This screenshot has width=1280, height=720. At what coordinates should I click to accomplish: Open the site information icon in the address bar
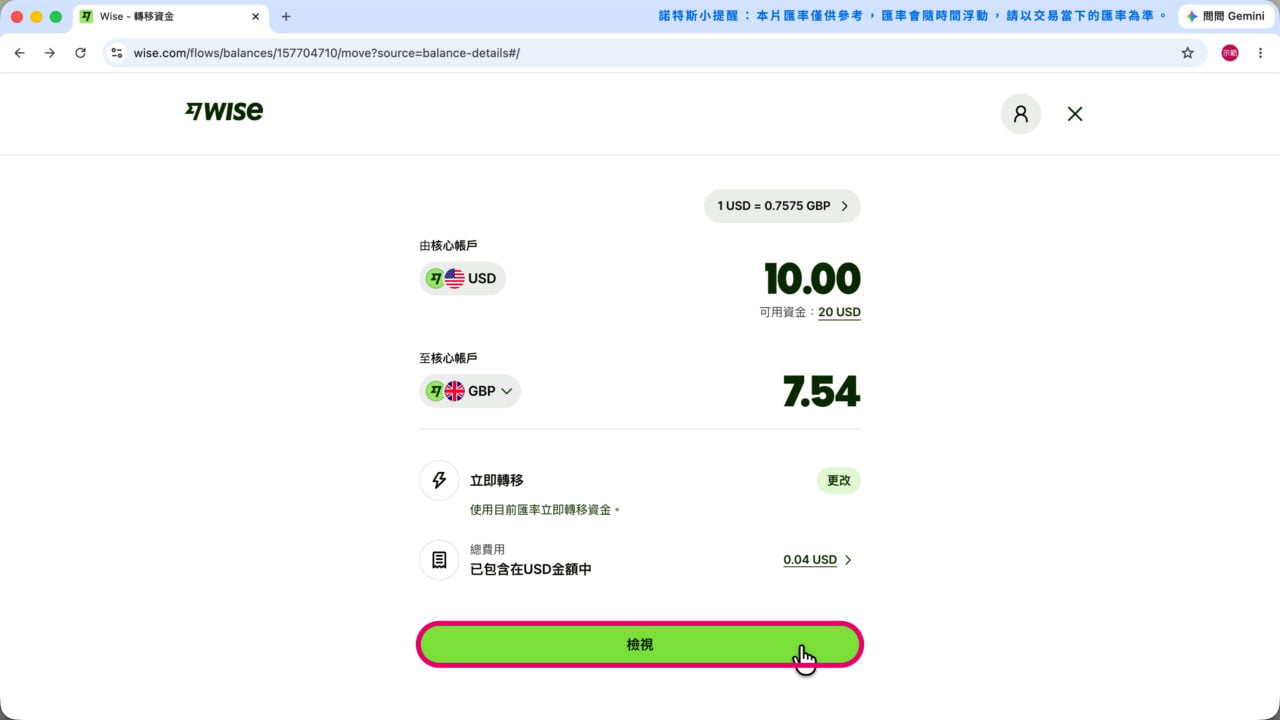click(117, 53)
